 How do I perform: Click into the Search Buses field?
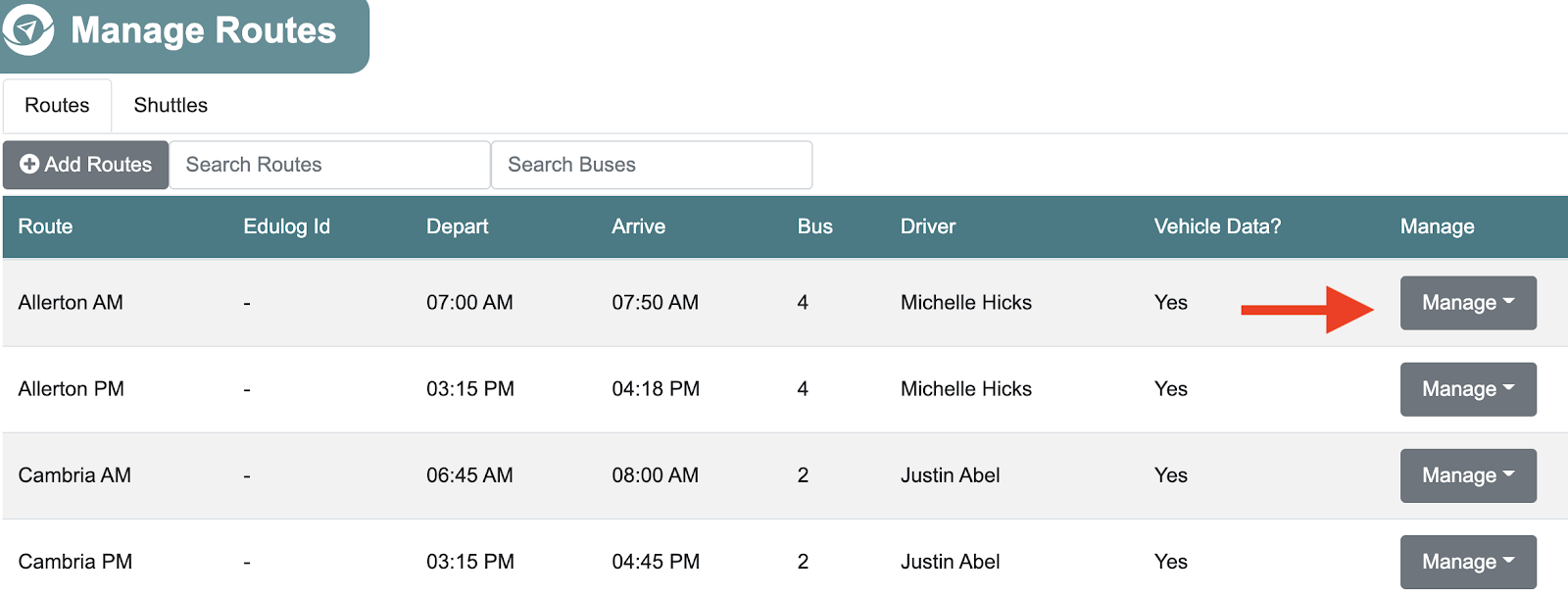[651, 165]
